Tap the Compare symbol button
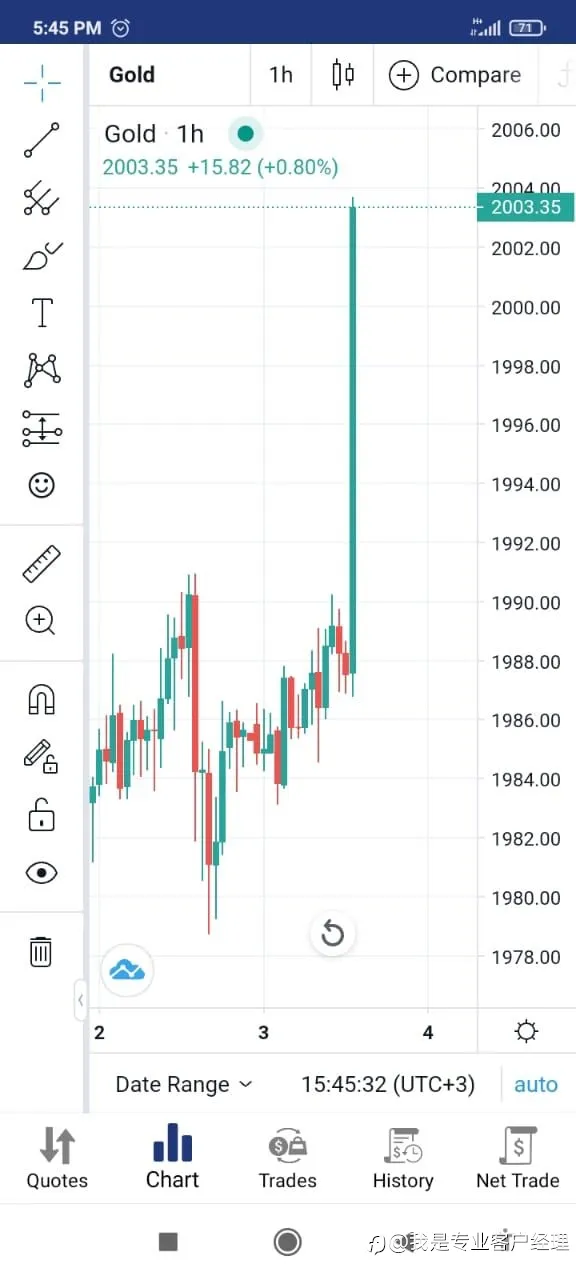 tap(455, 75)
